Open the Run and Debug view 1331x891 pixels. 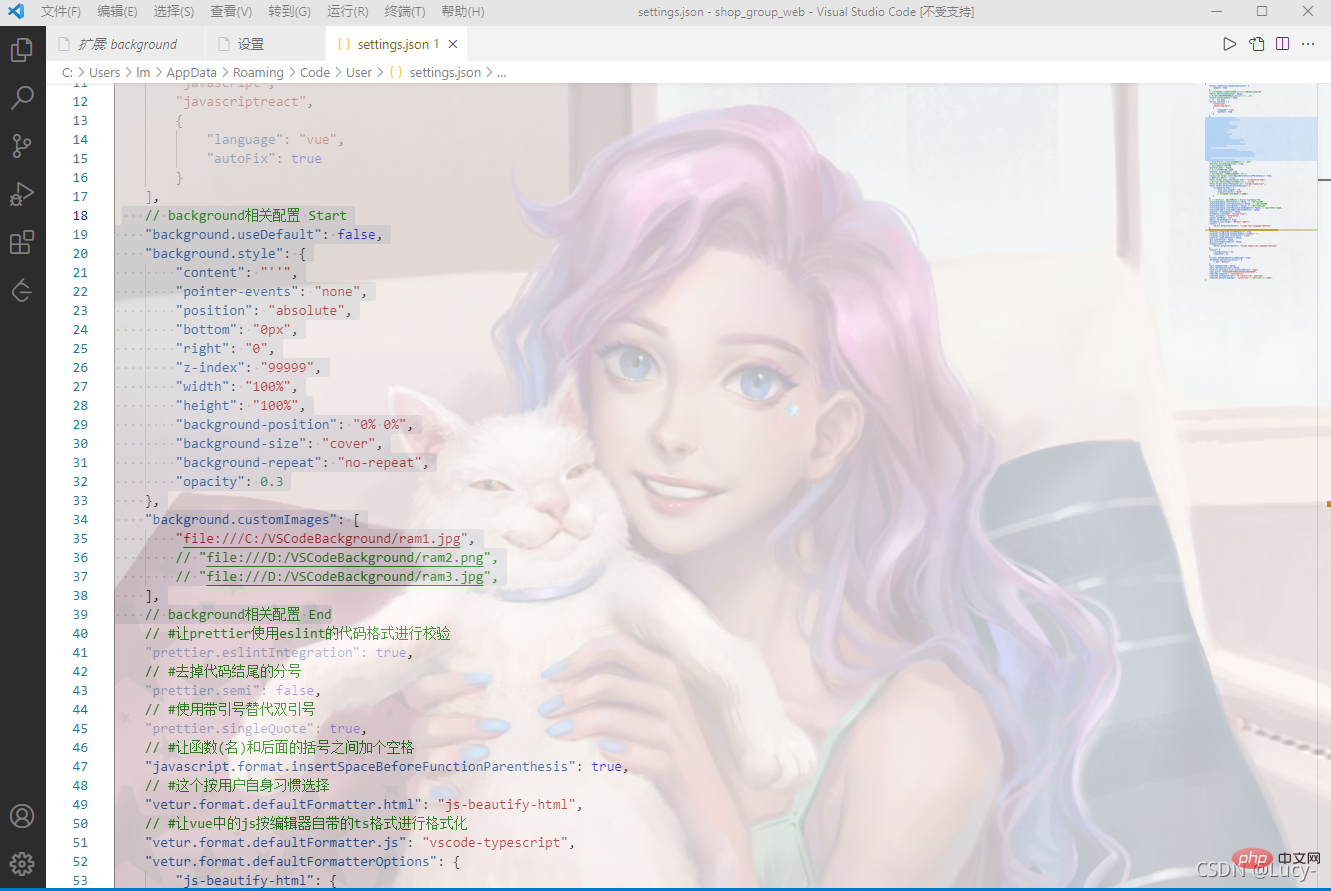[22, 194]
